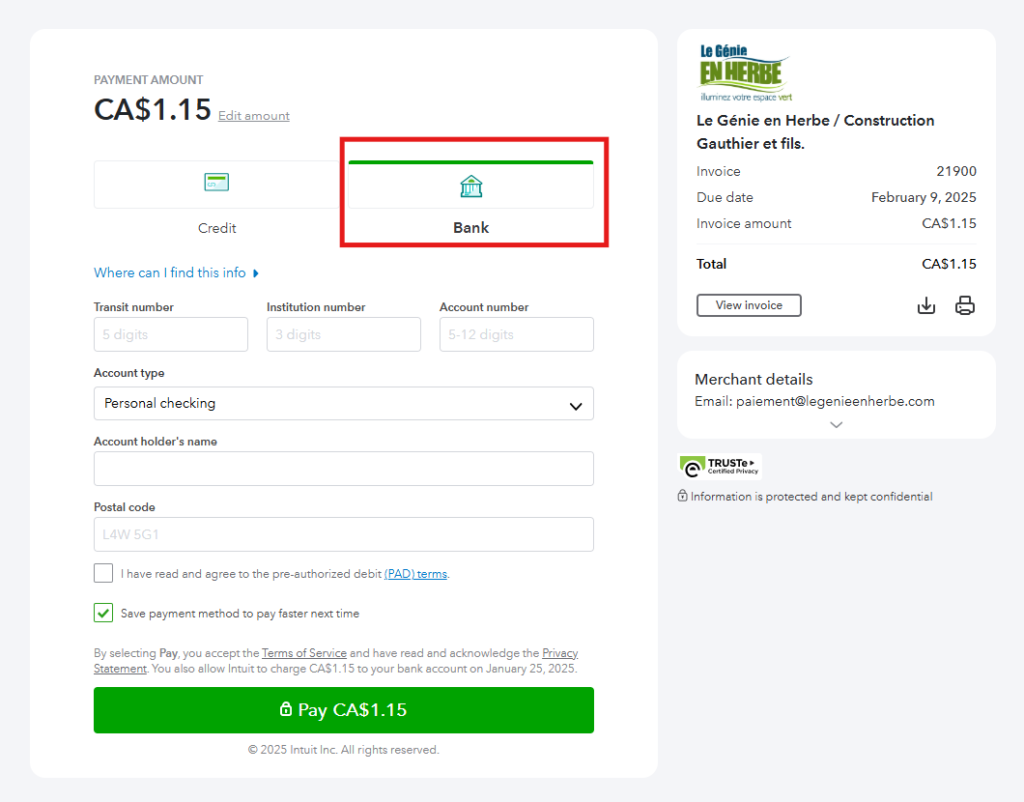Focus the Account holder's name field

pos(344,468)
